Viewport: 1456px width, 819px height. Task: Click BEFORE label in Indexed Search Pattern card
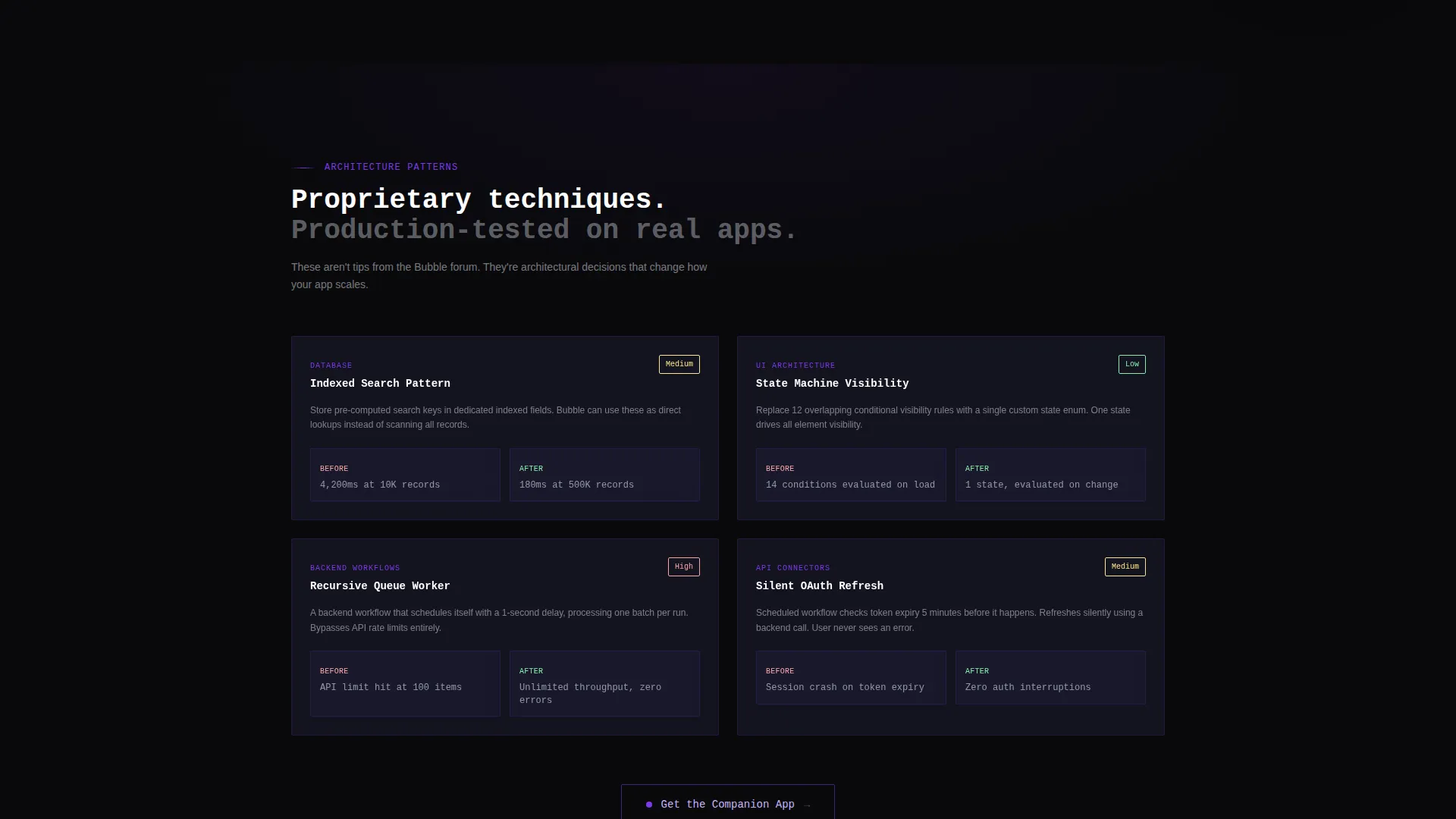334,469
